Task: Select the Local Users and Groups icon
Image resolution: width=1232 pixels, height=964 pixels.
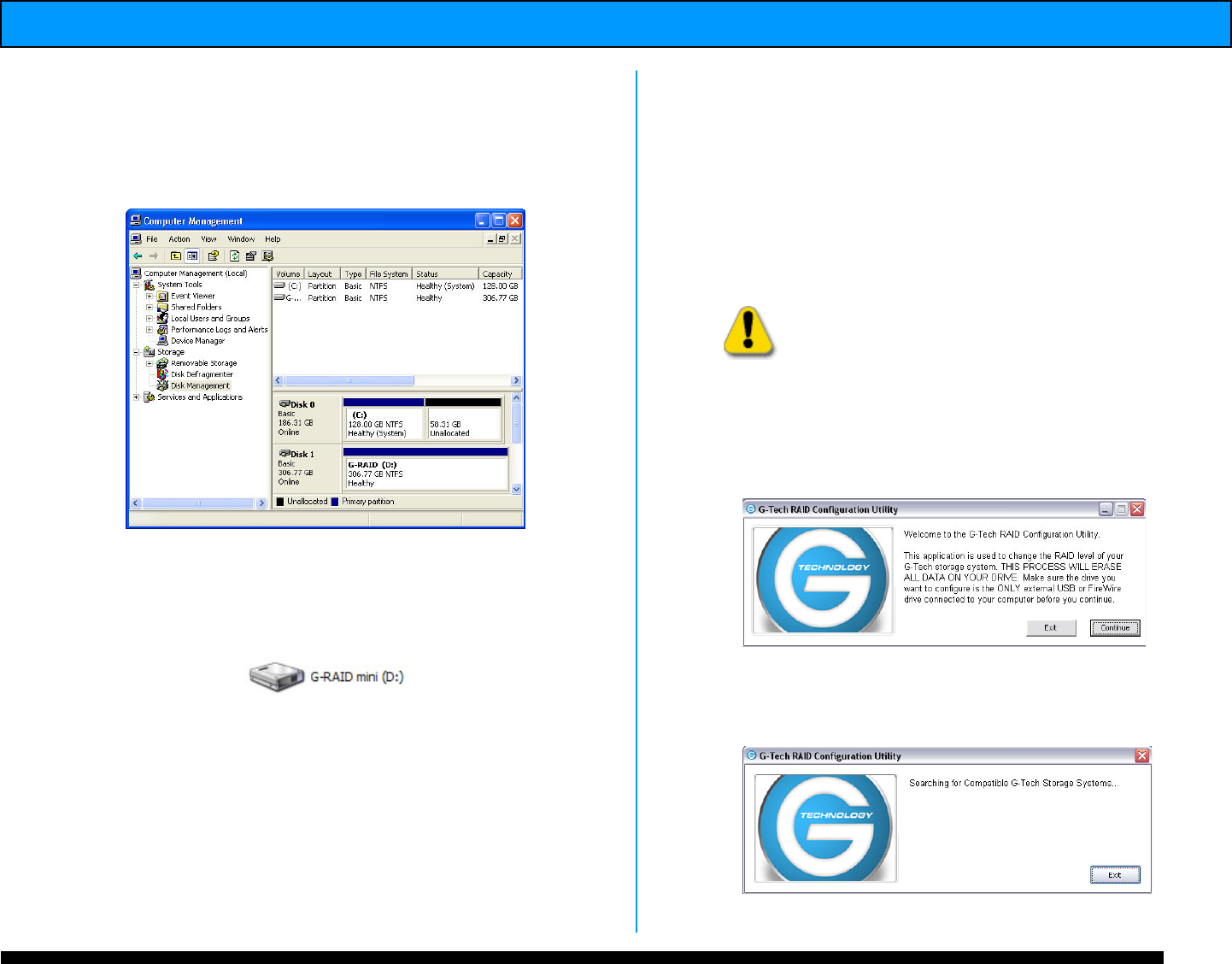Action: [162, 318]
